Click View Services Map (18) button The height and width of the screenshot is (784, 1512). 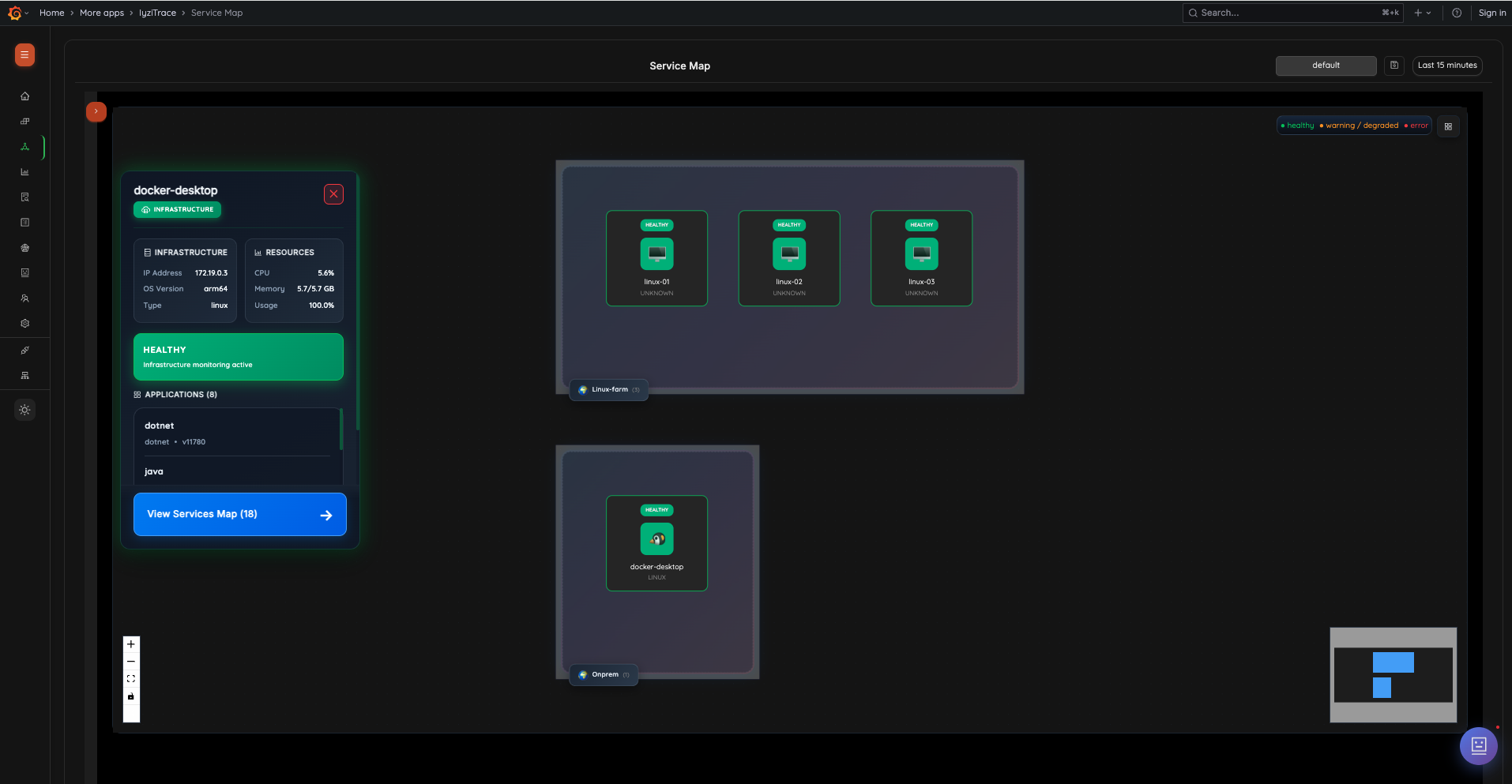pos(239,514)
